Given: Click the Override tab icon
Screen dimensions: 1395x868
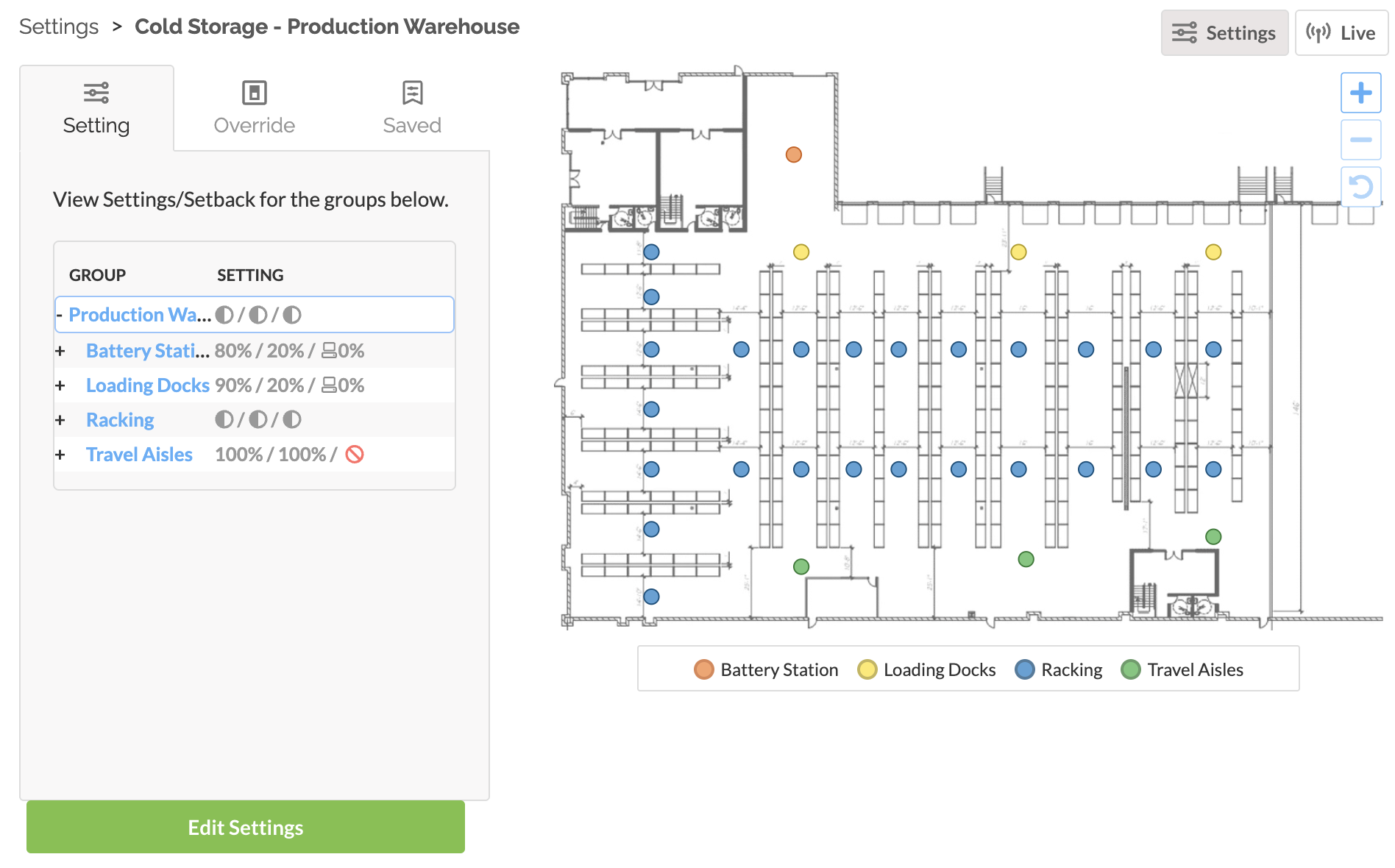Looking at the screenshot, I should [254, 93].
